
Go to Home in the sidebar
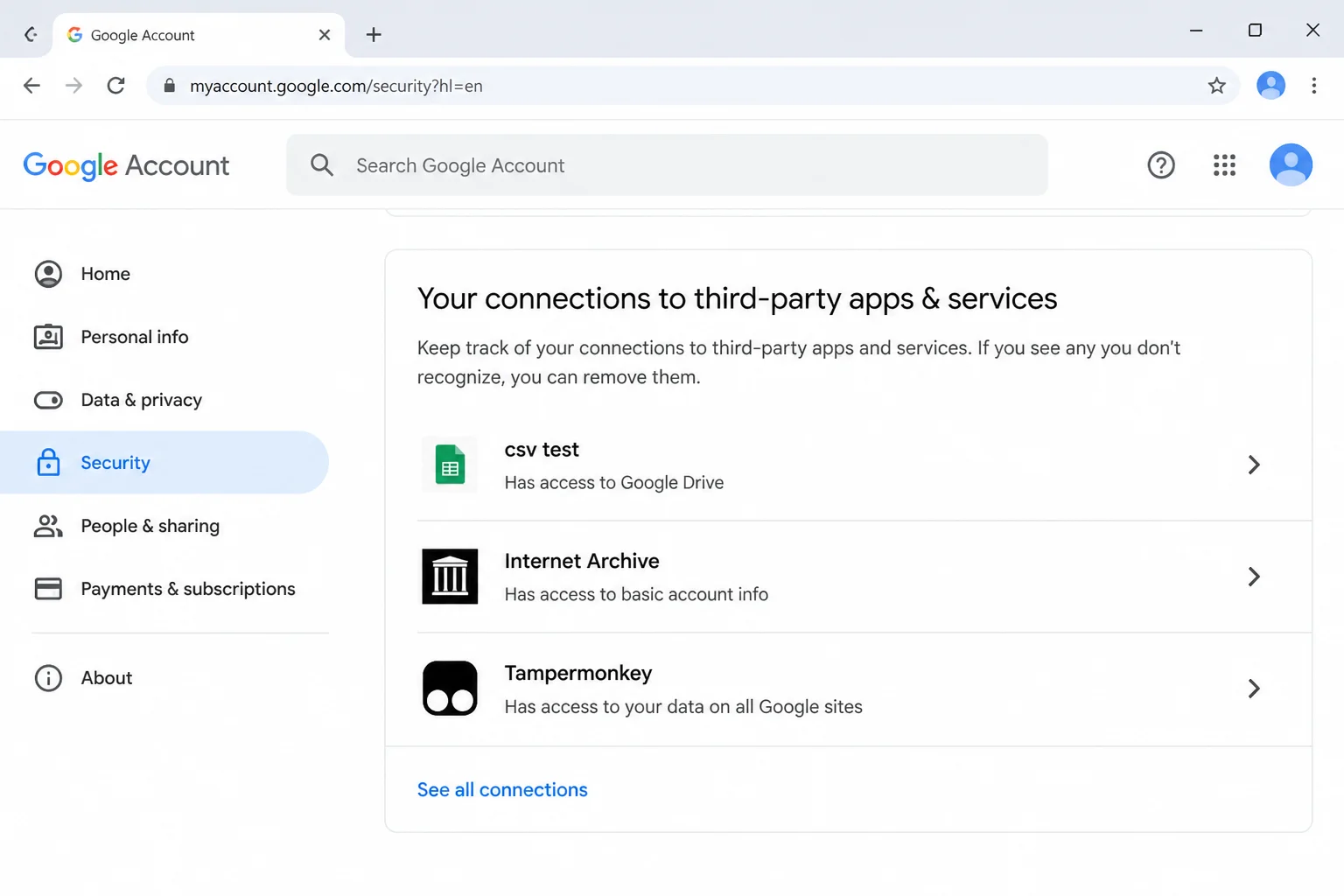(x=164, y=274)
